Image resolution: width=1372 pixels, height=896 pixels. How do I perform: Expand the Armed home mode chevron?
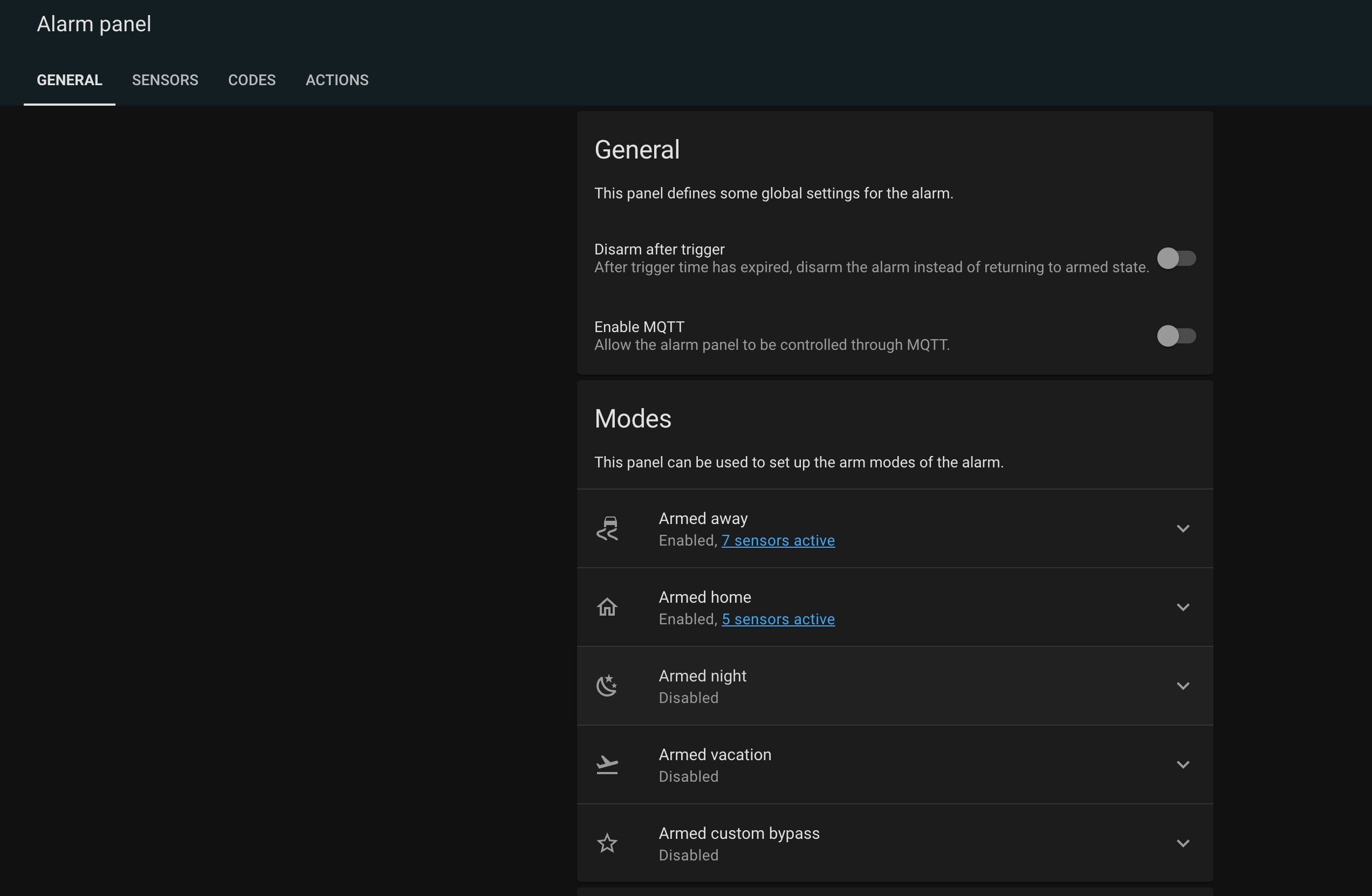(1183, 608)
